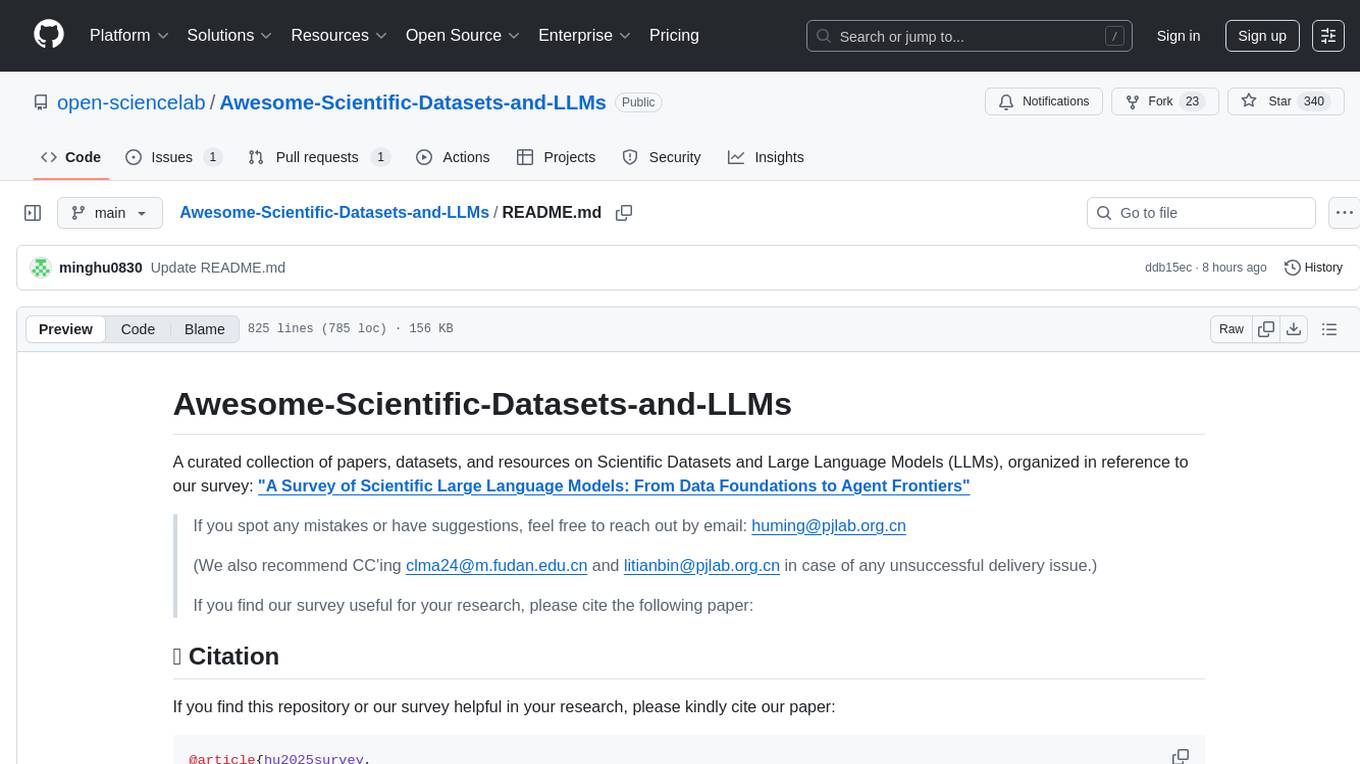The width and height of the screenshot is (1360, 764).
Task: View file History
Action: pyautogui.click(x=1313, y=268)
